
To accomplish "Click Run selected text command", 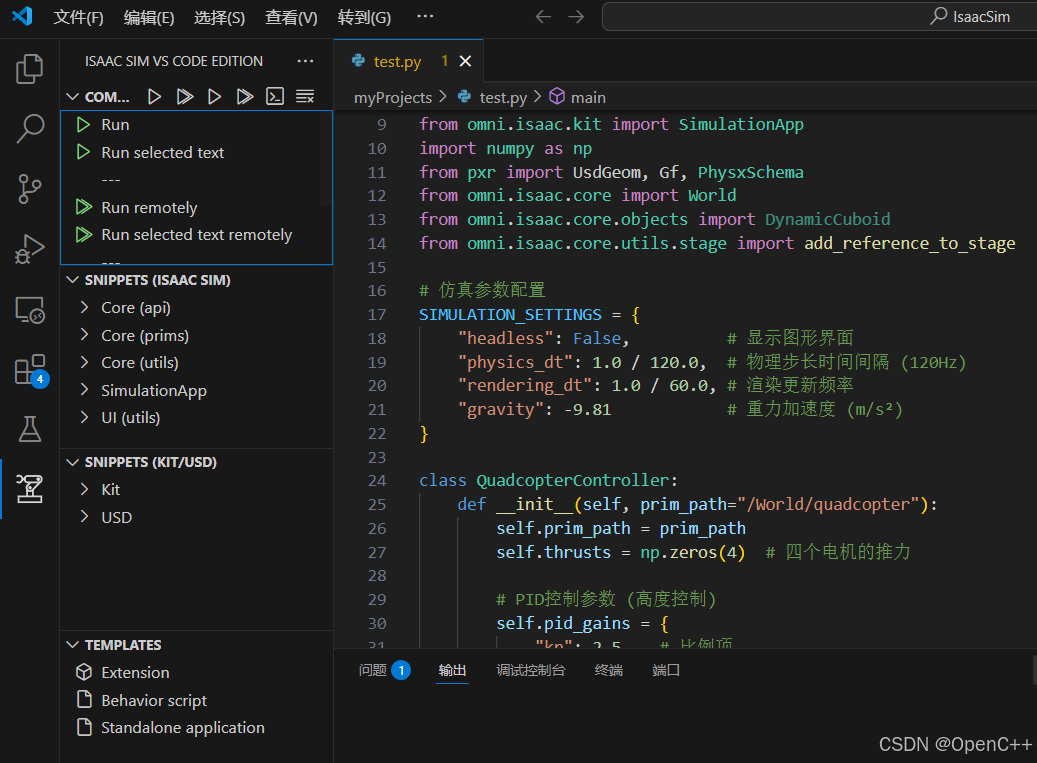I will pos(196,152).
